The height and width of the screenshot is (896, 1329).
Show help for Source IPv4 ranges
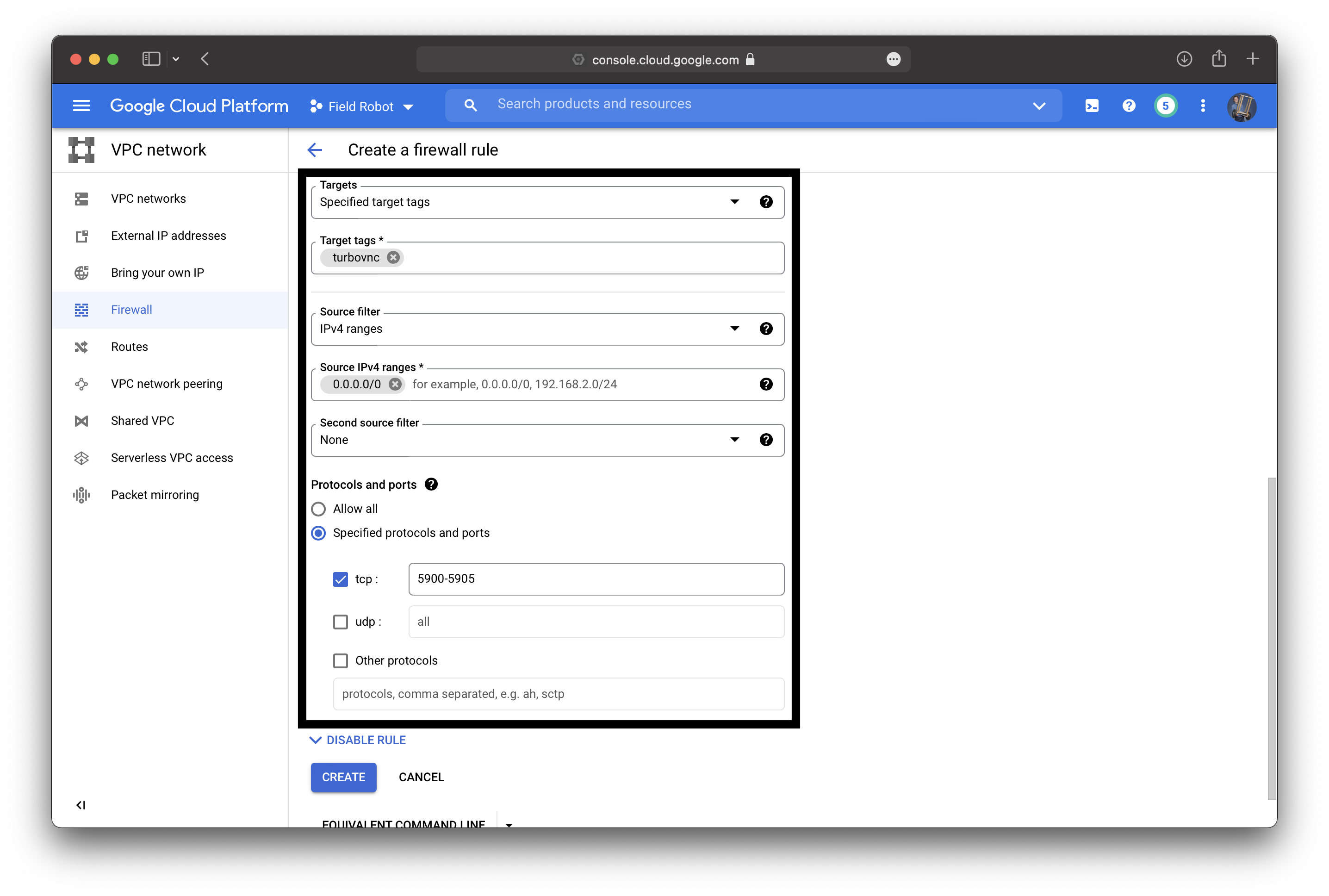click(766, 384)
